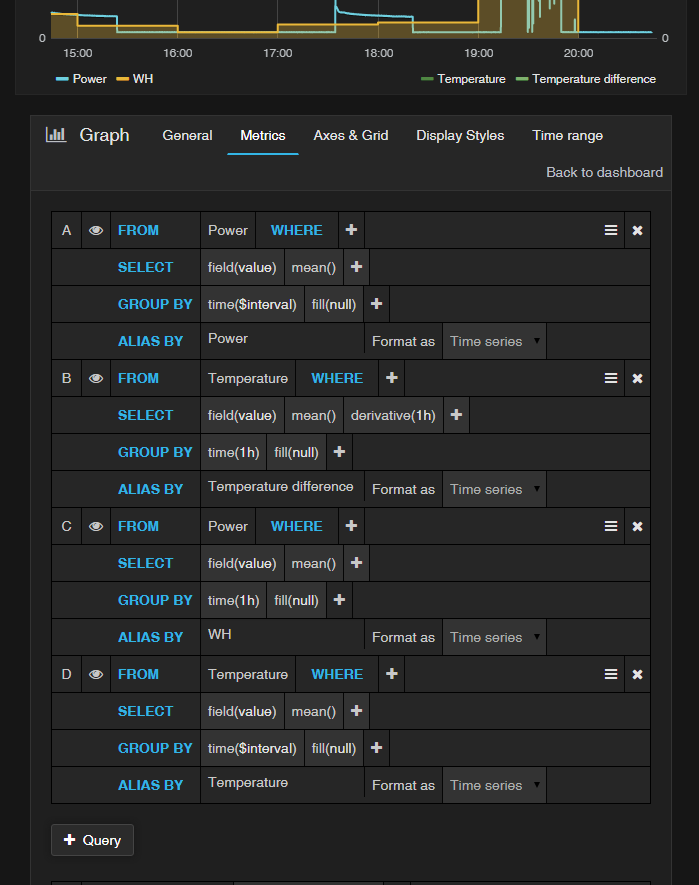Screen dimensions: 699x885
Task: Click the Temperature difference alias input field
Action: [281, 487]
